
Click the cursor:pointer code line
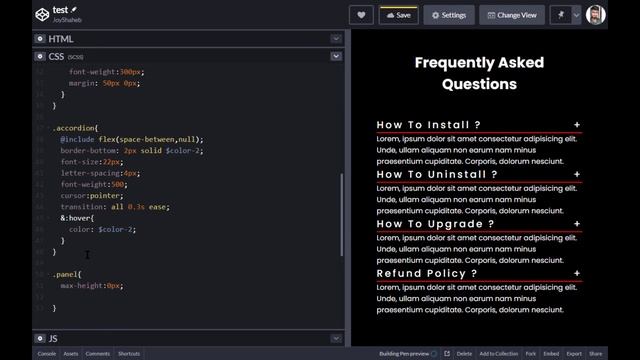[92, 196]
